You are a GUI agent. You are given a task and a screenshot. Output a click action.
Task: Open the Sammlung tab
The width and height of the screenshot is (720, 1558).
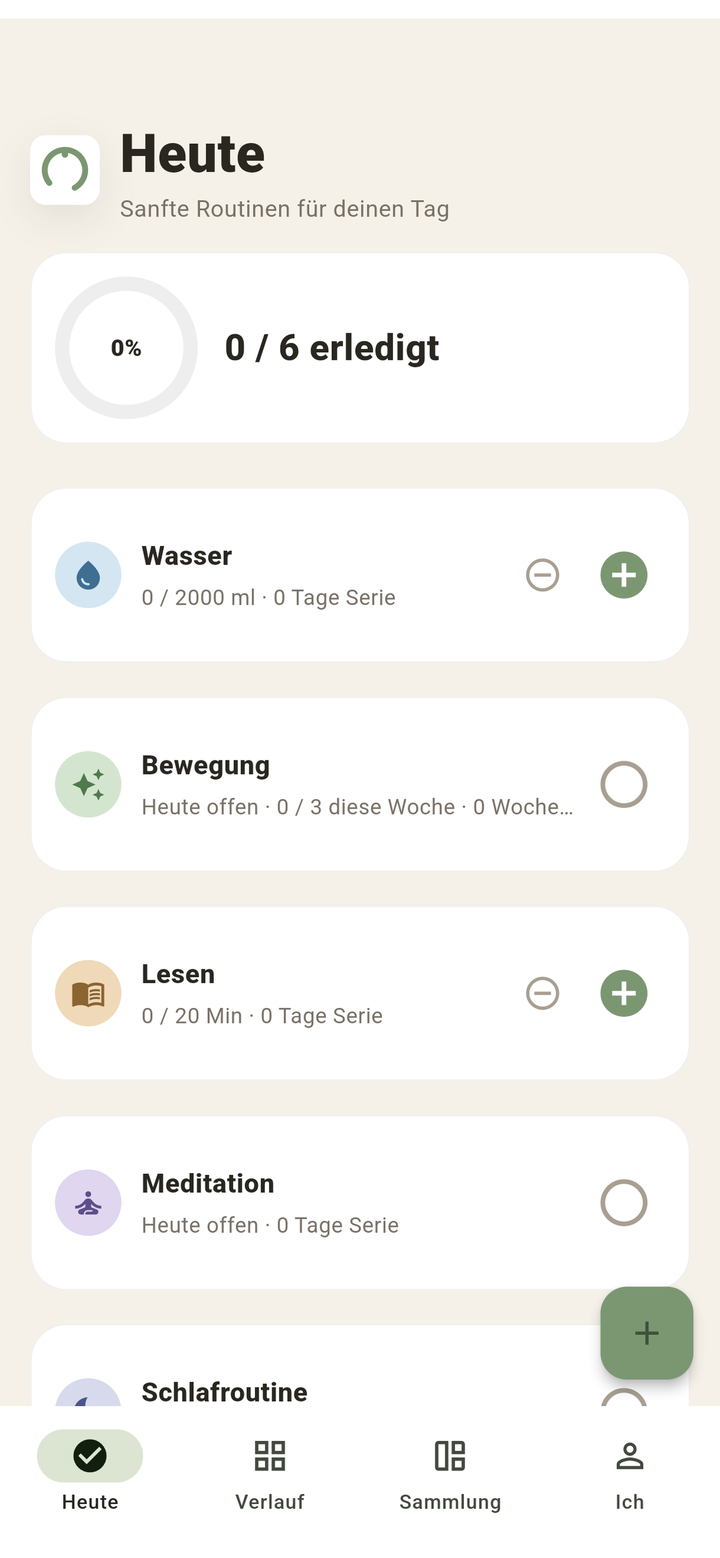(x=450, y=1474)
